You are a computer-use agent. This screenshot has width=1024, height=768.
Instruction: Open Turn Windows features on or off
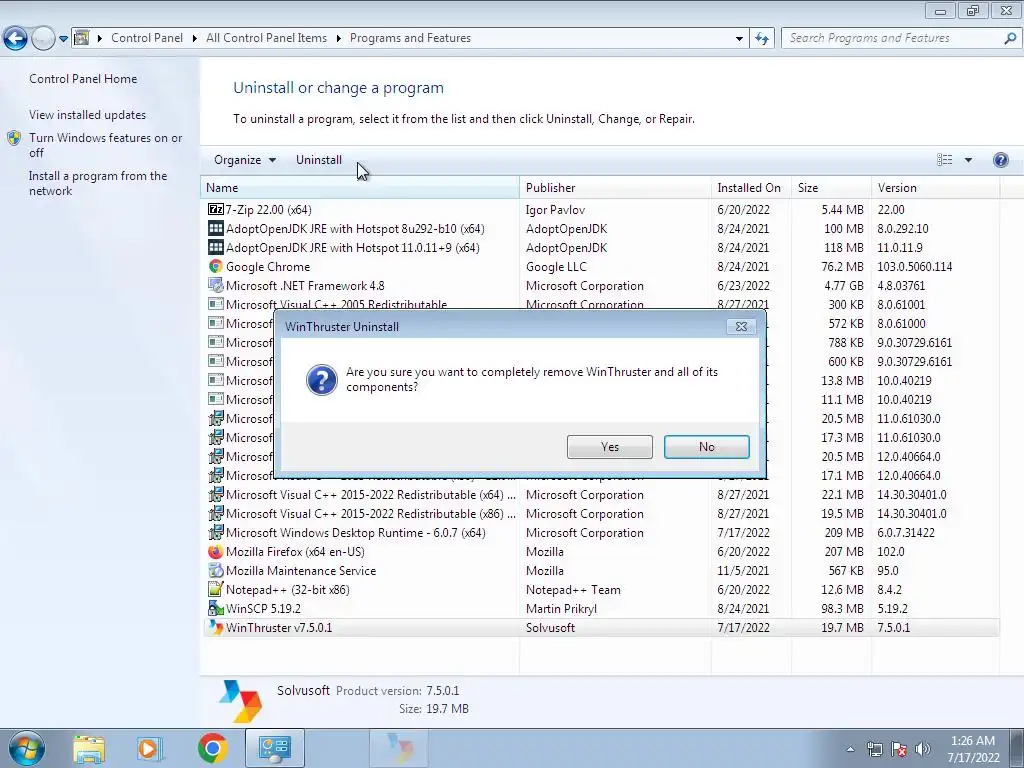(x=106, y=145)
